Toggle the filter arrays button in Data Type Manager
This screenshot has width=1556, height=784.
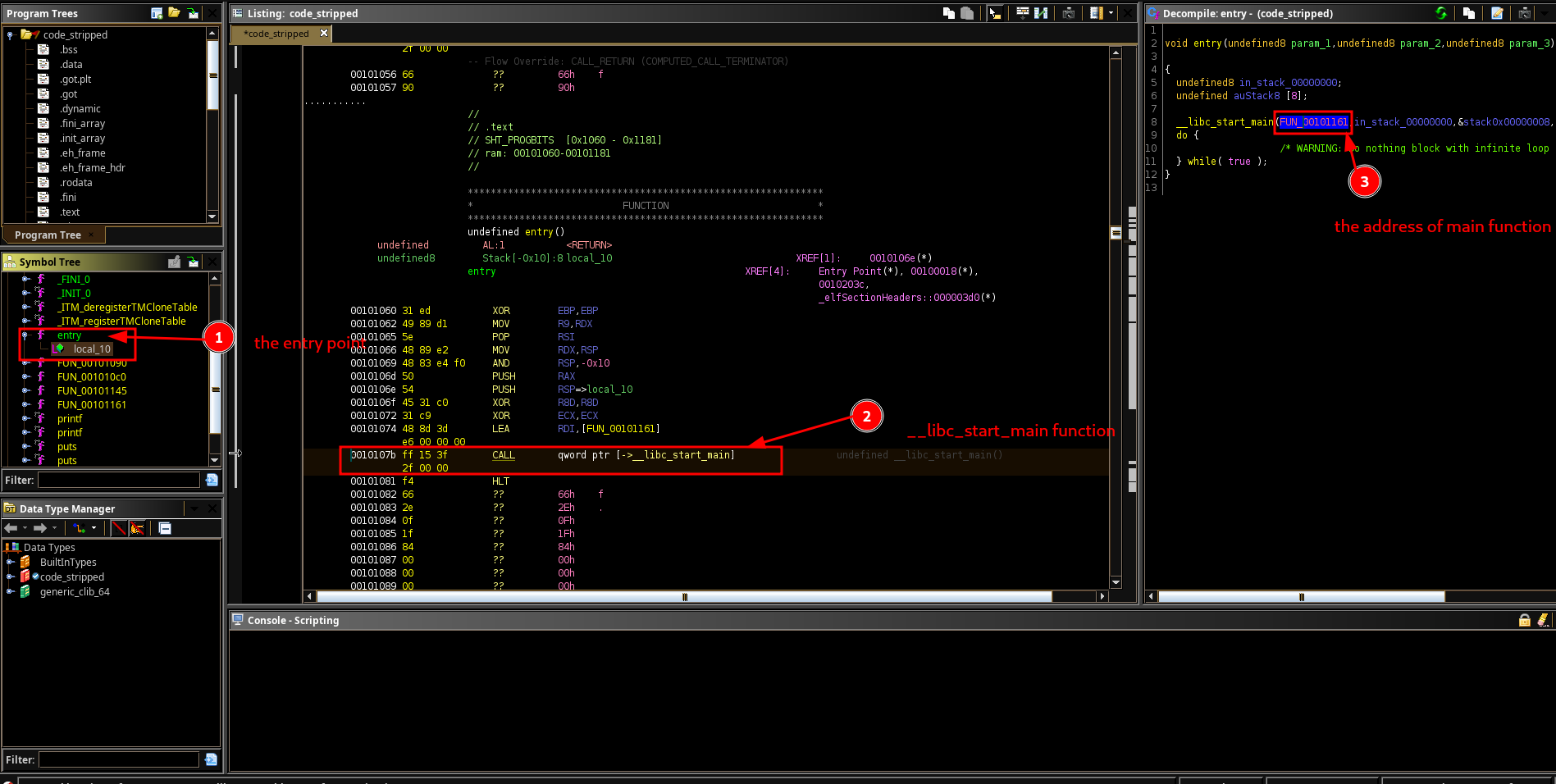point(119,528)
